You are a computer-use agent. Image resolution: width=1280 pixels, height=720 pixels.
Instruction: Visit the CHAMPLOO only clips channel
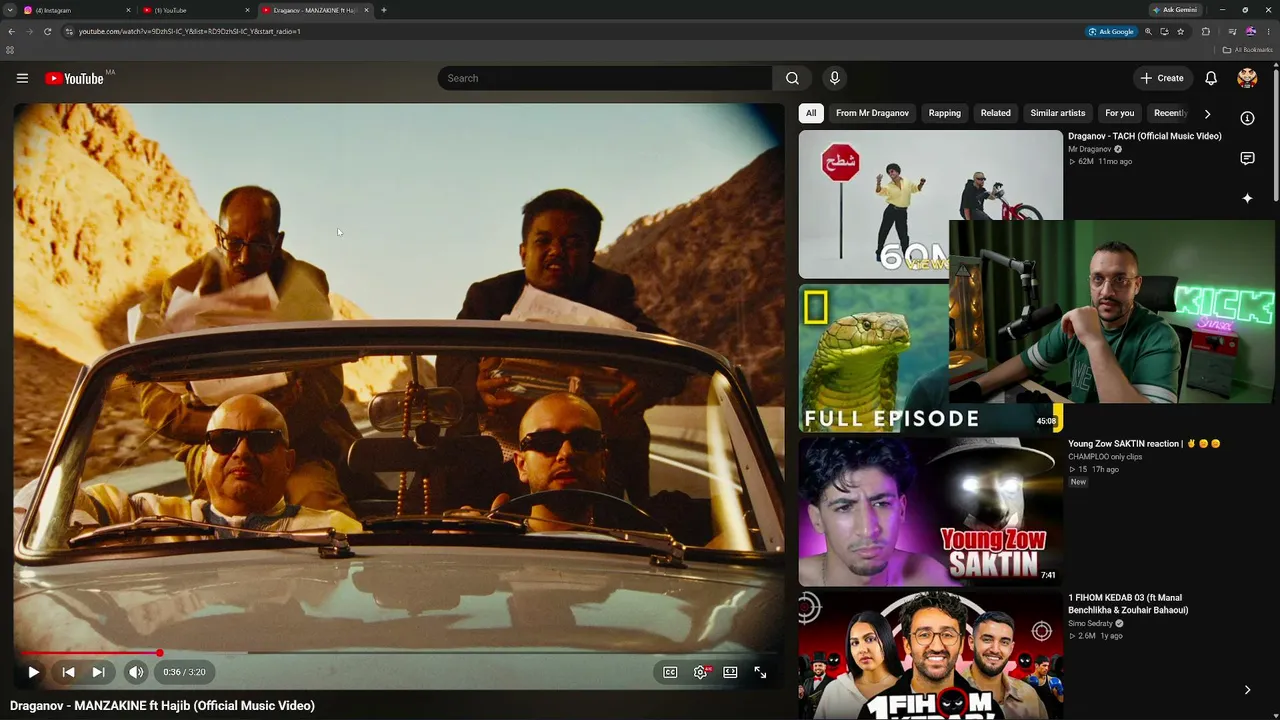[x=1105, y=457]
